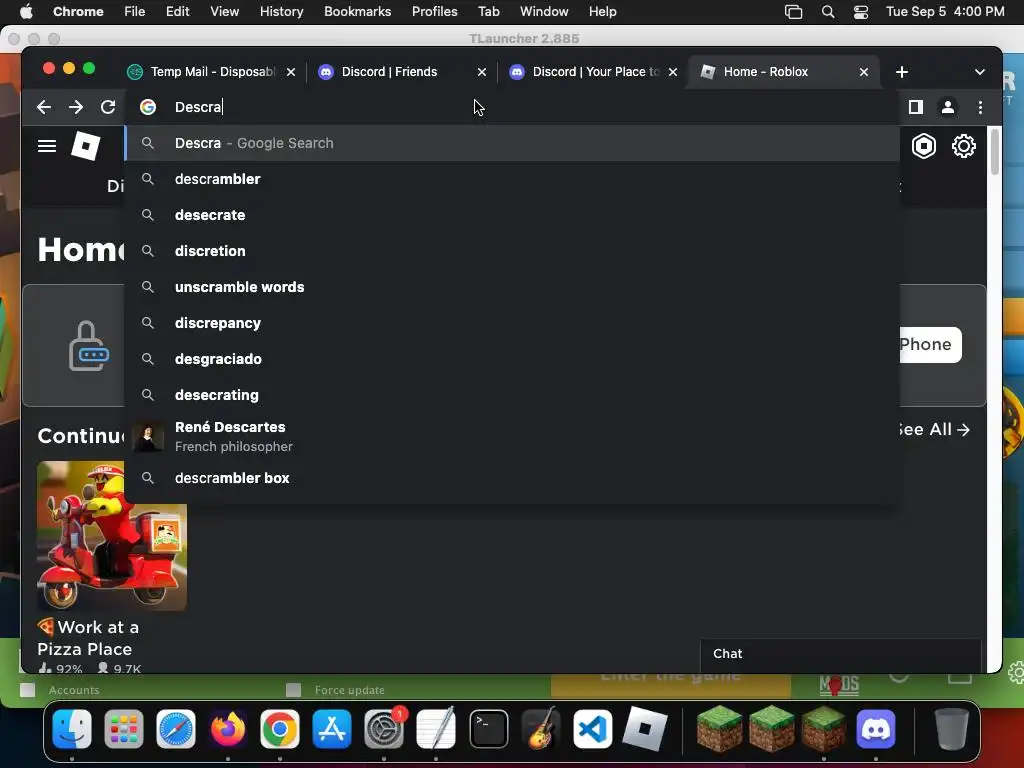Open Finder from the dock
The width and height of the screenshot is (1024, 768).
(x=72, y=729)
